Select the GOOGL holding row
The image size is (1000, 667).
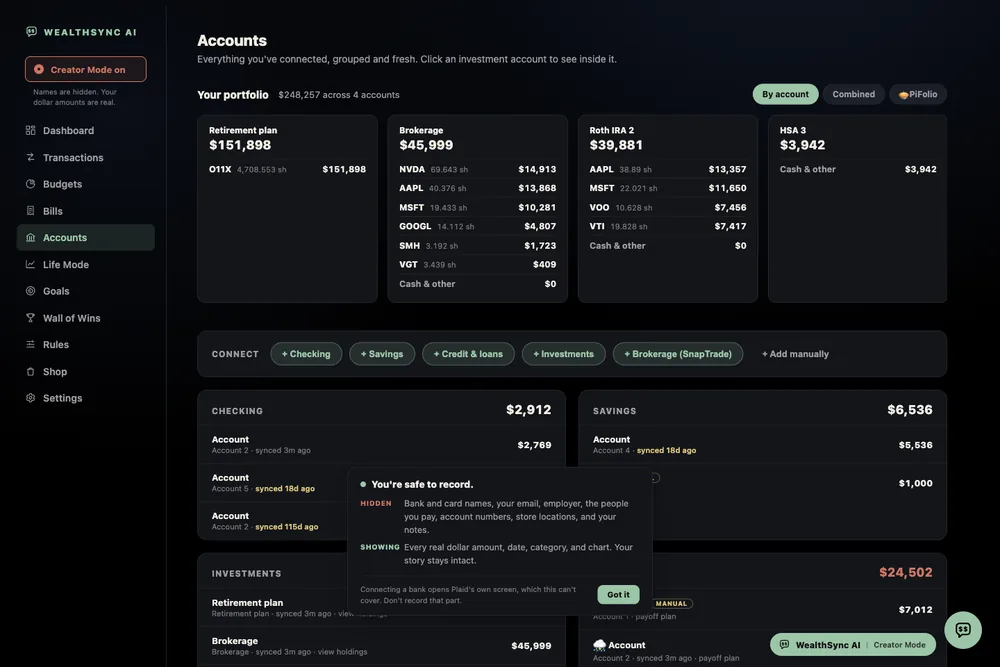click(x=478, y=226)
